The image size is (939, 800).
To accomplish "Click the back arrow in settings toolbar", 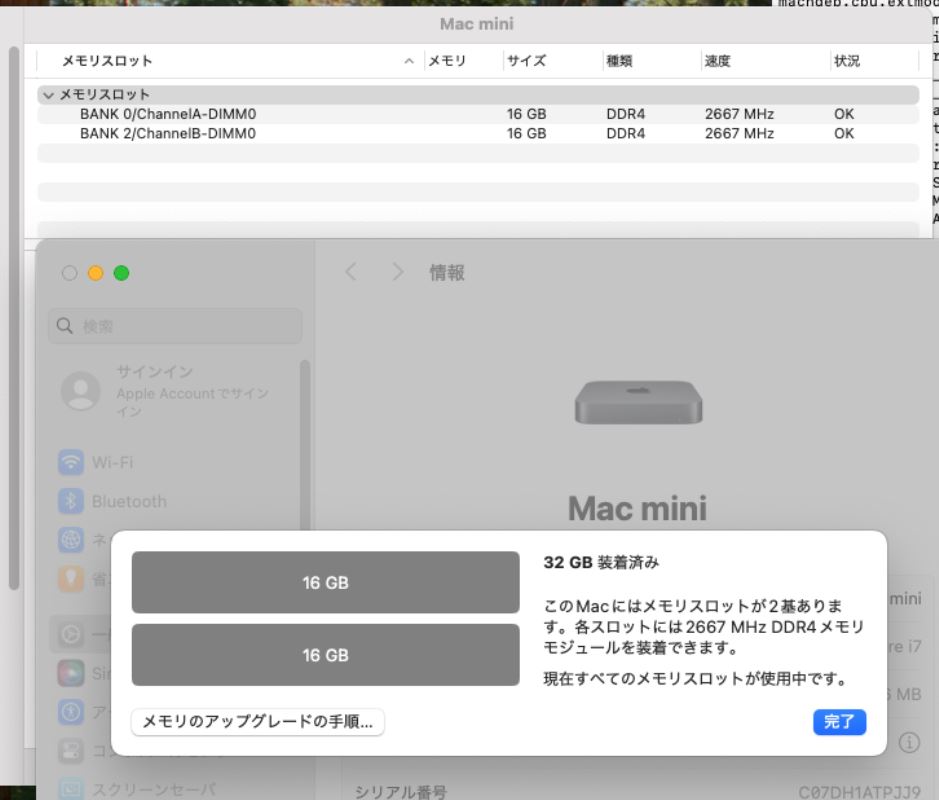I will point(351,272).
